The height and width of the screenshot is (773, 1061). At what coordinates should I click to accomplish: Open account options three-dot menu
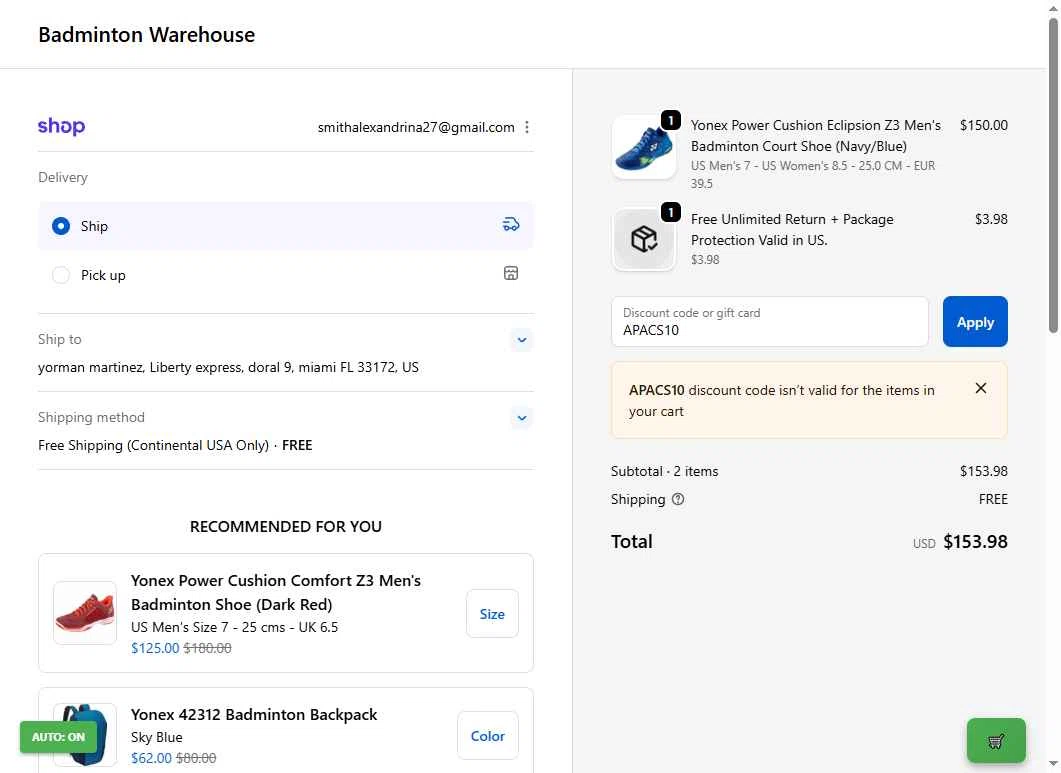[527, 127]
